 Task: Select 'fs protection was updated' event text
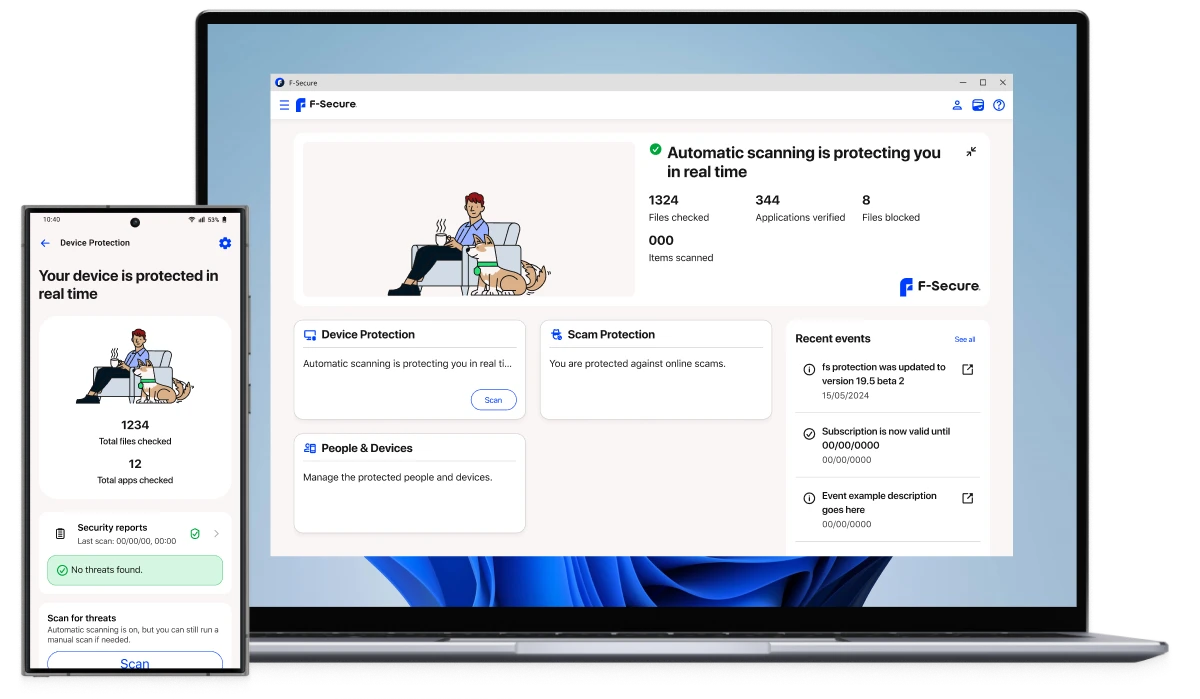(884, 374)
